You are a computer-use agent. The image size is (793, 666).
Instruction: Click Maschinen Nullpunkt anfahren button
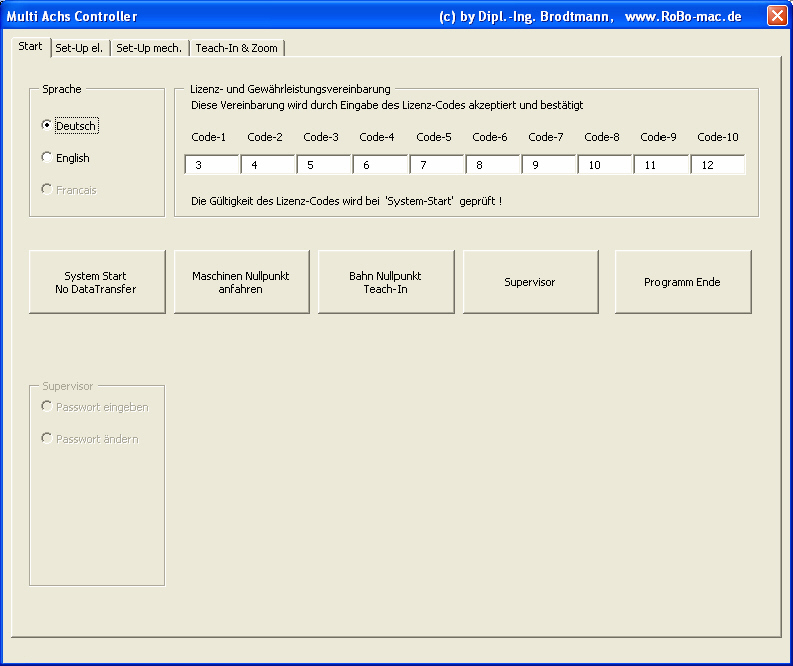241,282
